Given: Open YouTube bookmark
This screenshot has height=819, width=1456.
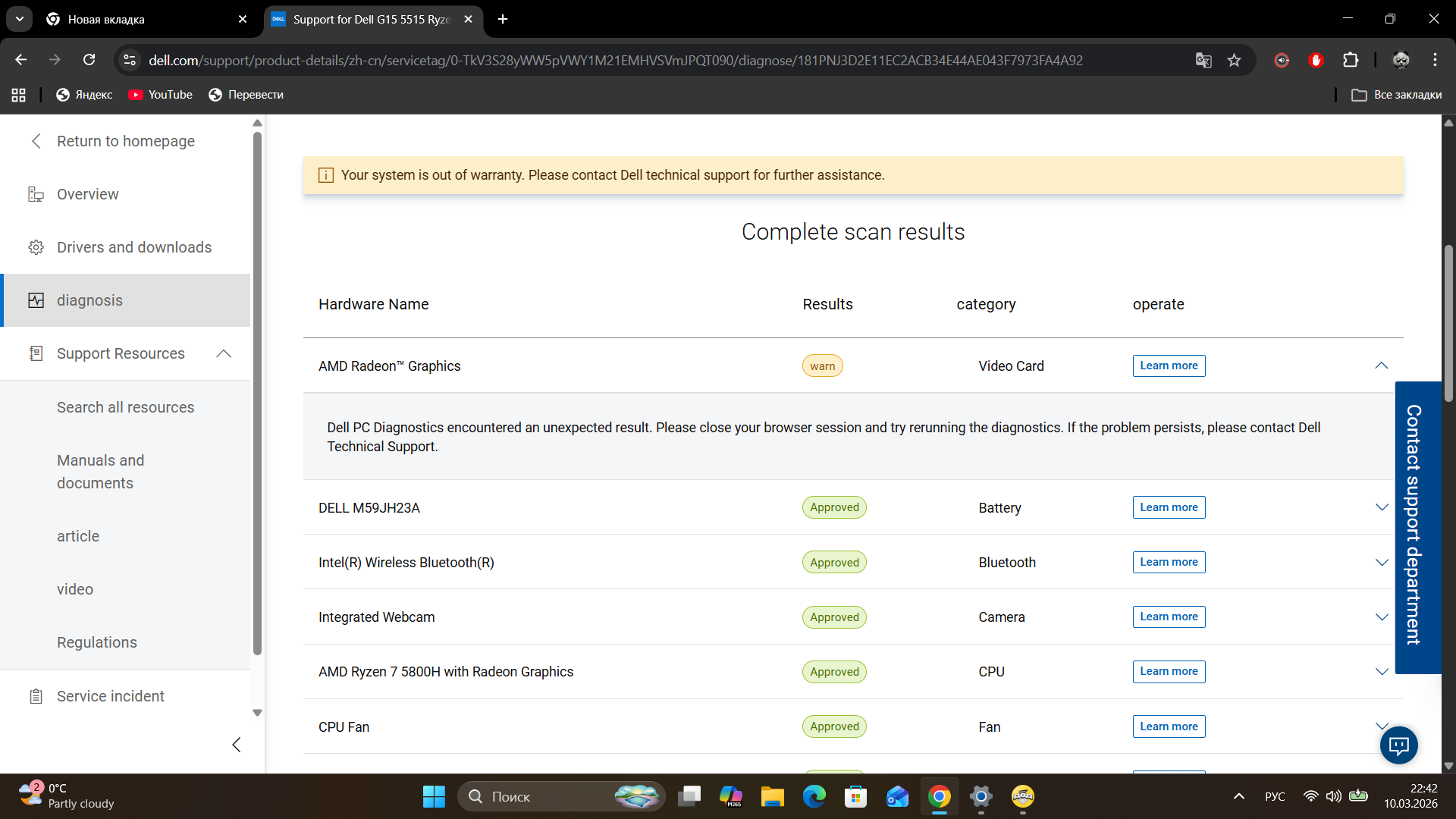Looking at the screenshot, I should point(160,95).
